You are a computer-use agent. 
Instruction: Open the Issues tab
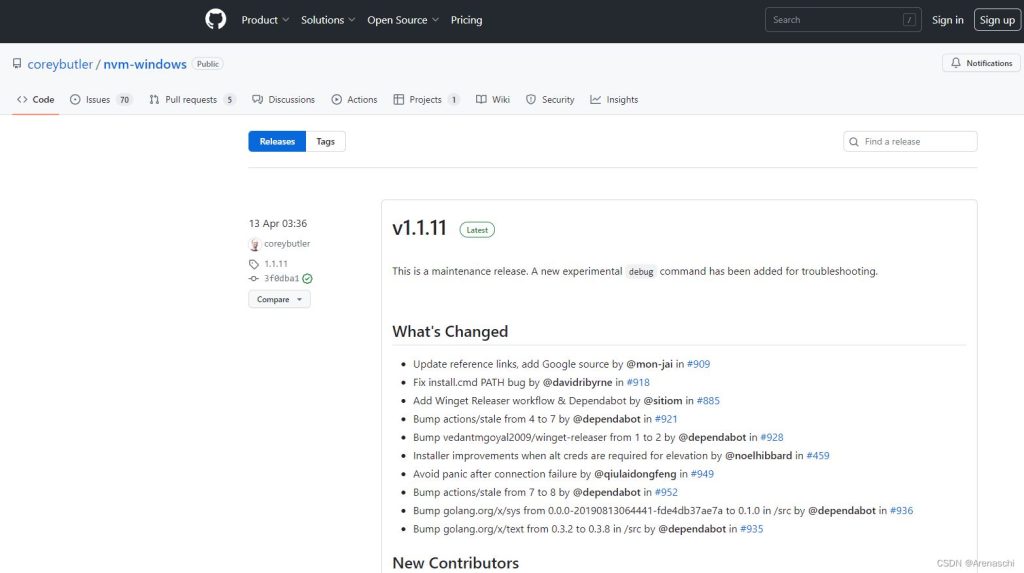pos(100,100)
